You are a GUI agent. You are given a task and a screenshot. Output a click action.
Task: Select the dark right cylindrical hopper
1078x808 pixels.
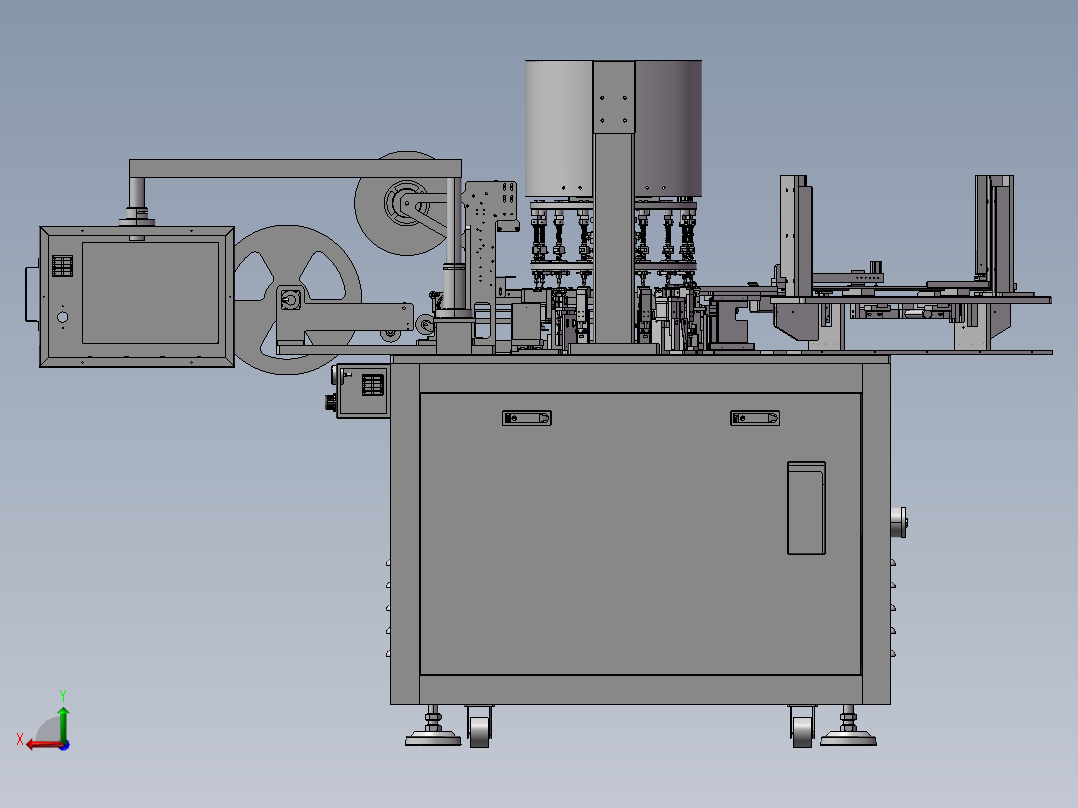click(x=668, y=129)
